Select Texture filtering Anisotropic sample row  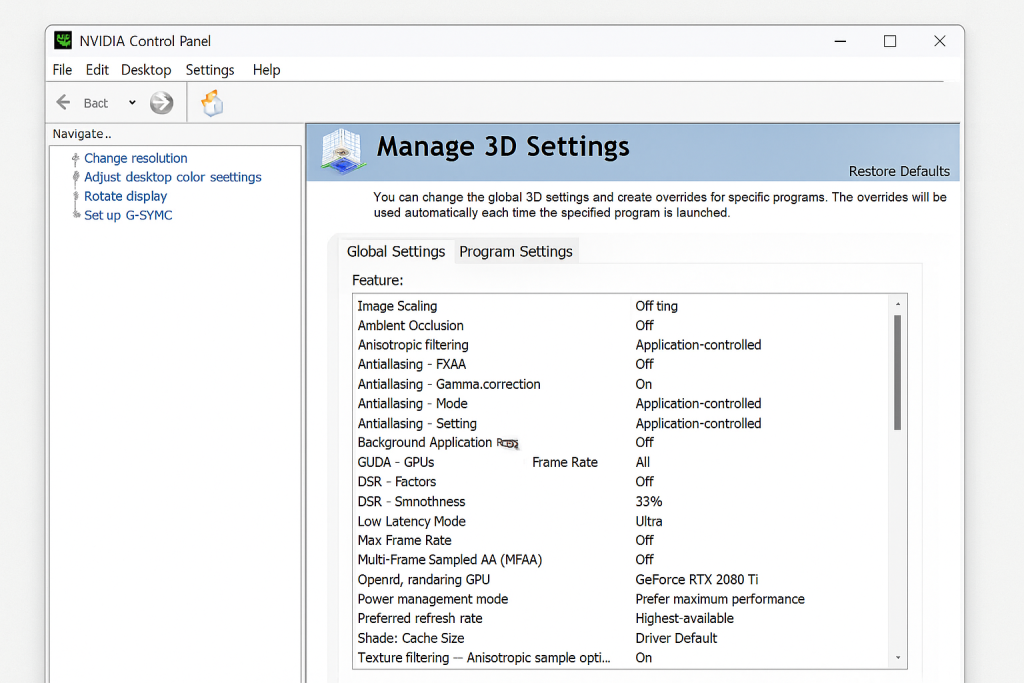tap(620, 658)
